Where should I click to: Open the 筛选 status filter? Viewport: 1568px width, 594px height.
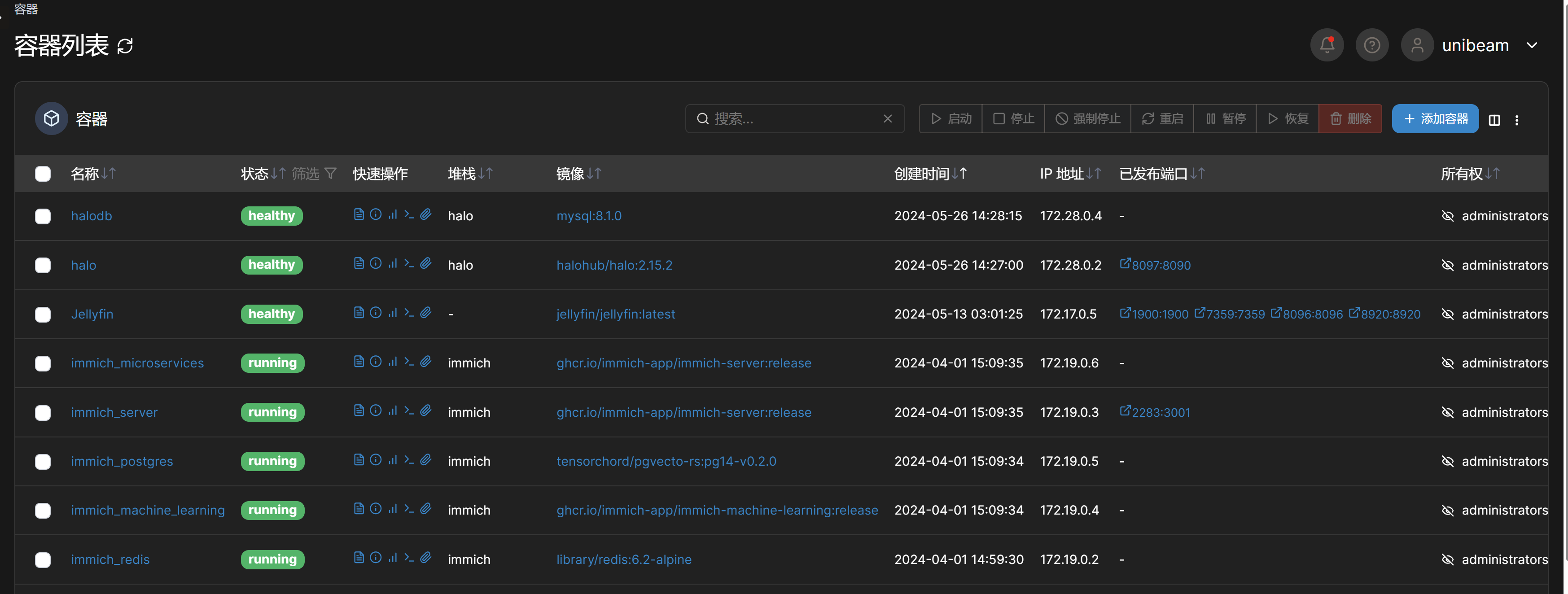click(x=314, y=174)
